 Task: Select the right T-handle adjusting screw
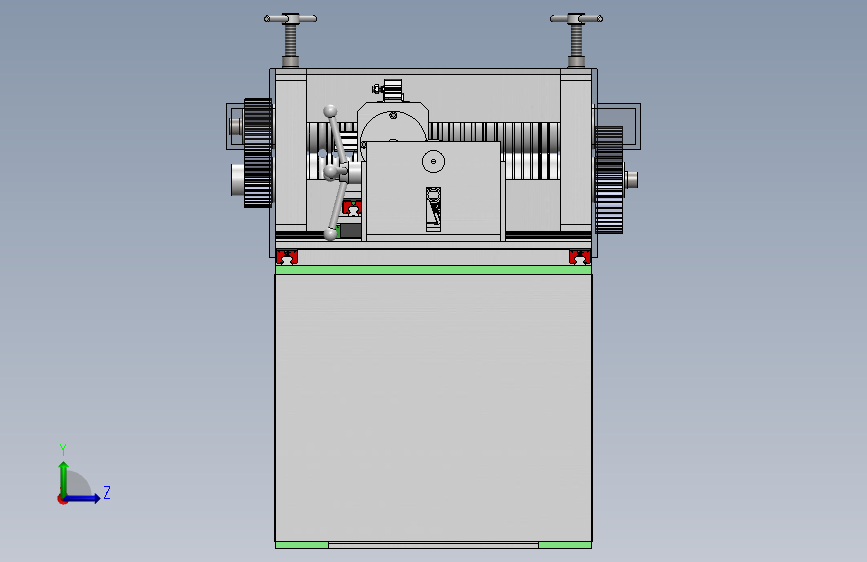pyautogui.click(x=576, y=39)
